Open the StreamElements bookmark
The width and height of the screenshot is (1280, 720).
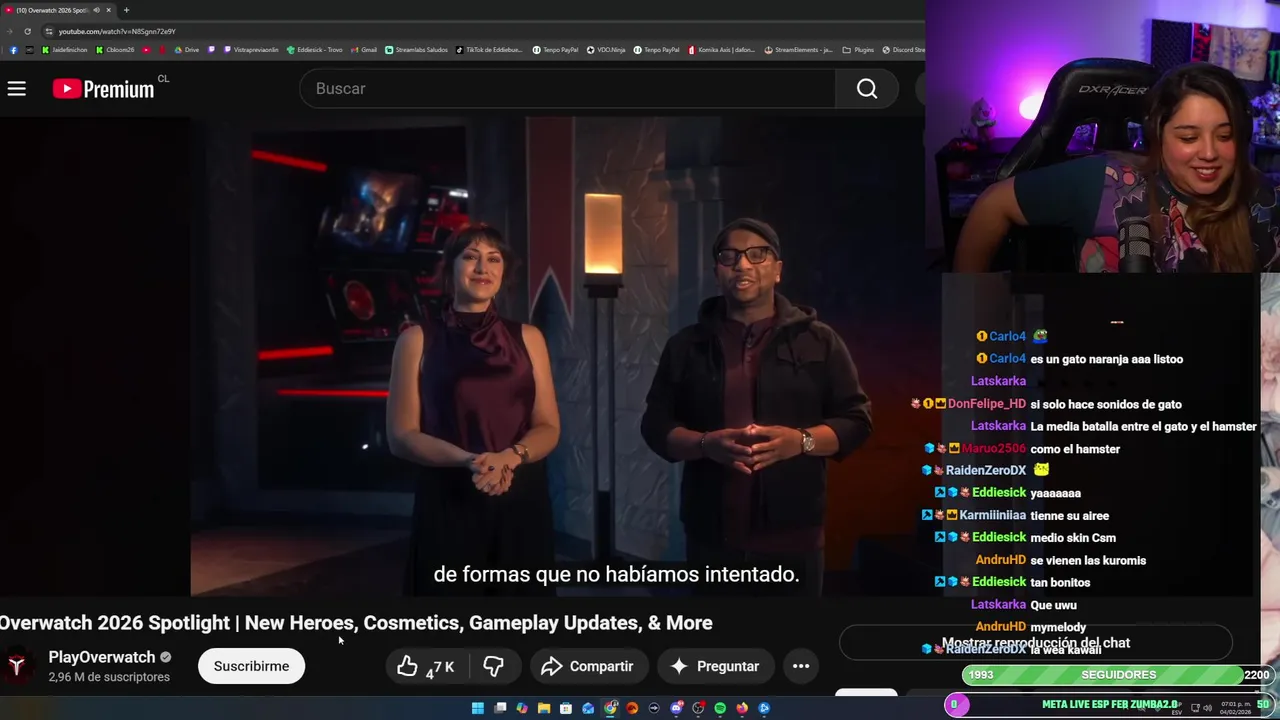pyautogui.click(x=798, y=50)
